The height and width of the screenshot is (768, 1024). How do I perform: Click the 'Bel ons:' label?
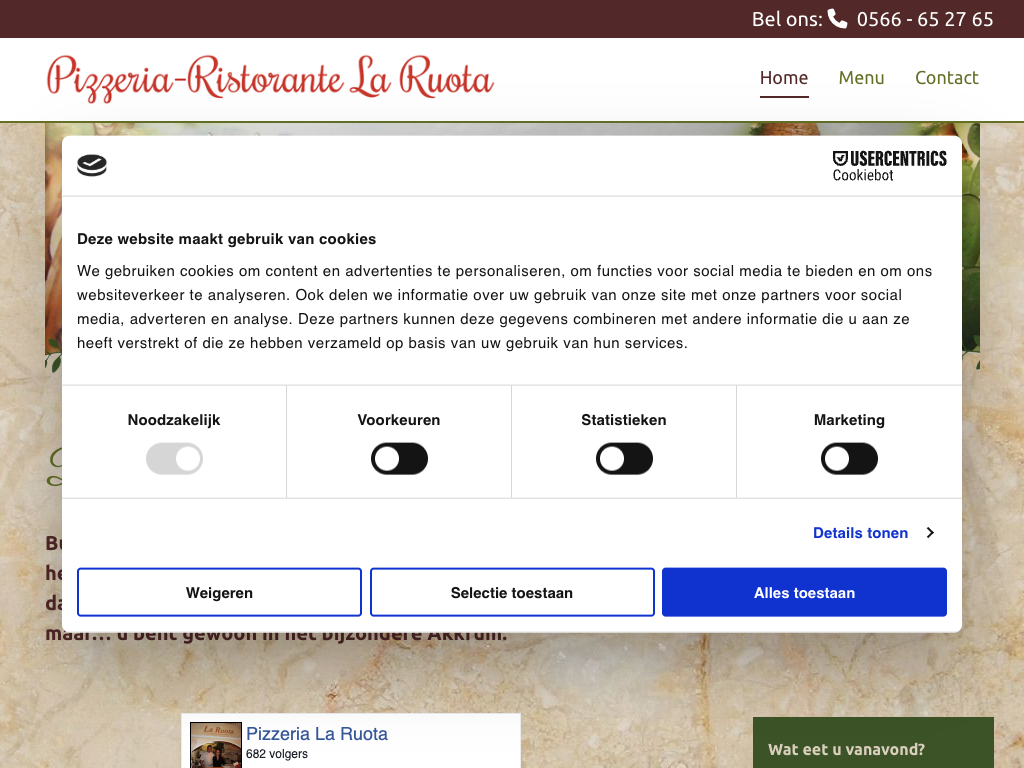pos(787,19)
